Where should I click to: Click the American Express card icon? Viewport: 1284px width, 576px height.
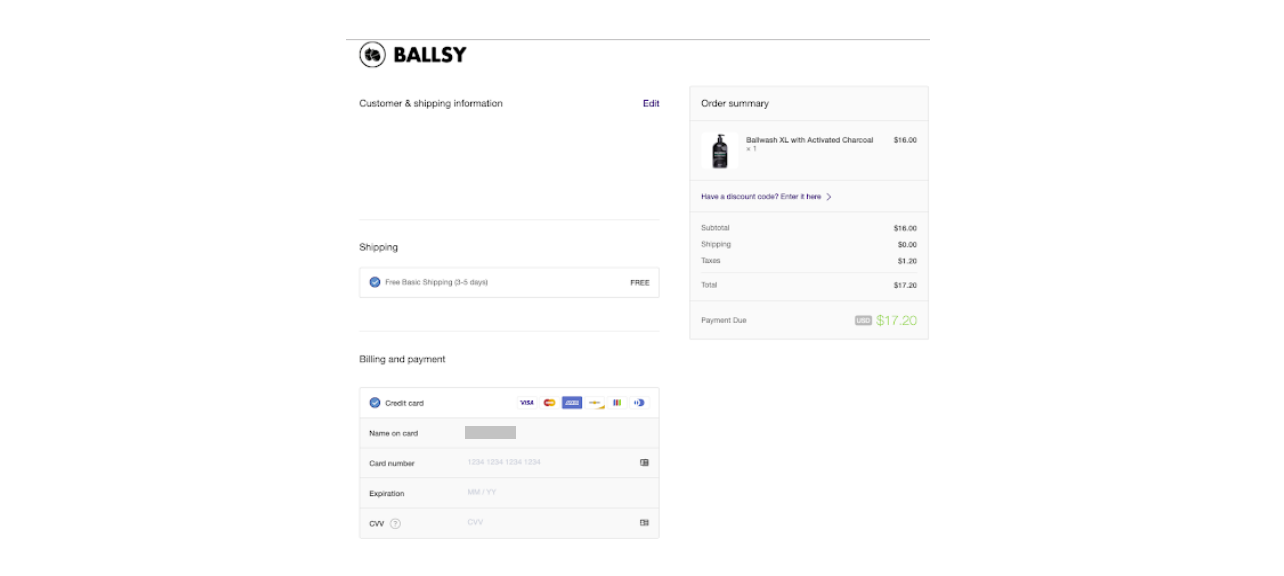coord(572,403)
